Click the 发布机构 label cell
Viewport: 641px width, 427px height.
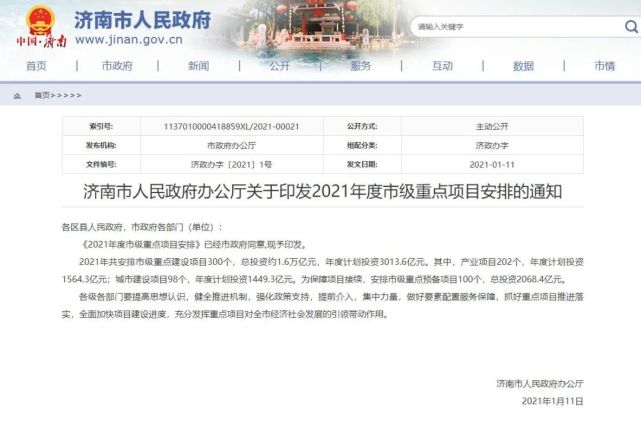(101, 145)
